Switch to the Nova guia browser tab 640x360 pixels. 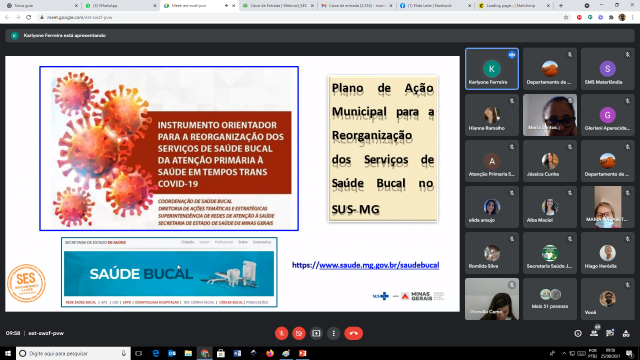click(41, 6)
